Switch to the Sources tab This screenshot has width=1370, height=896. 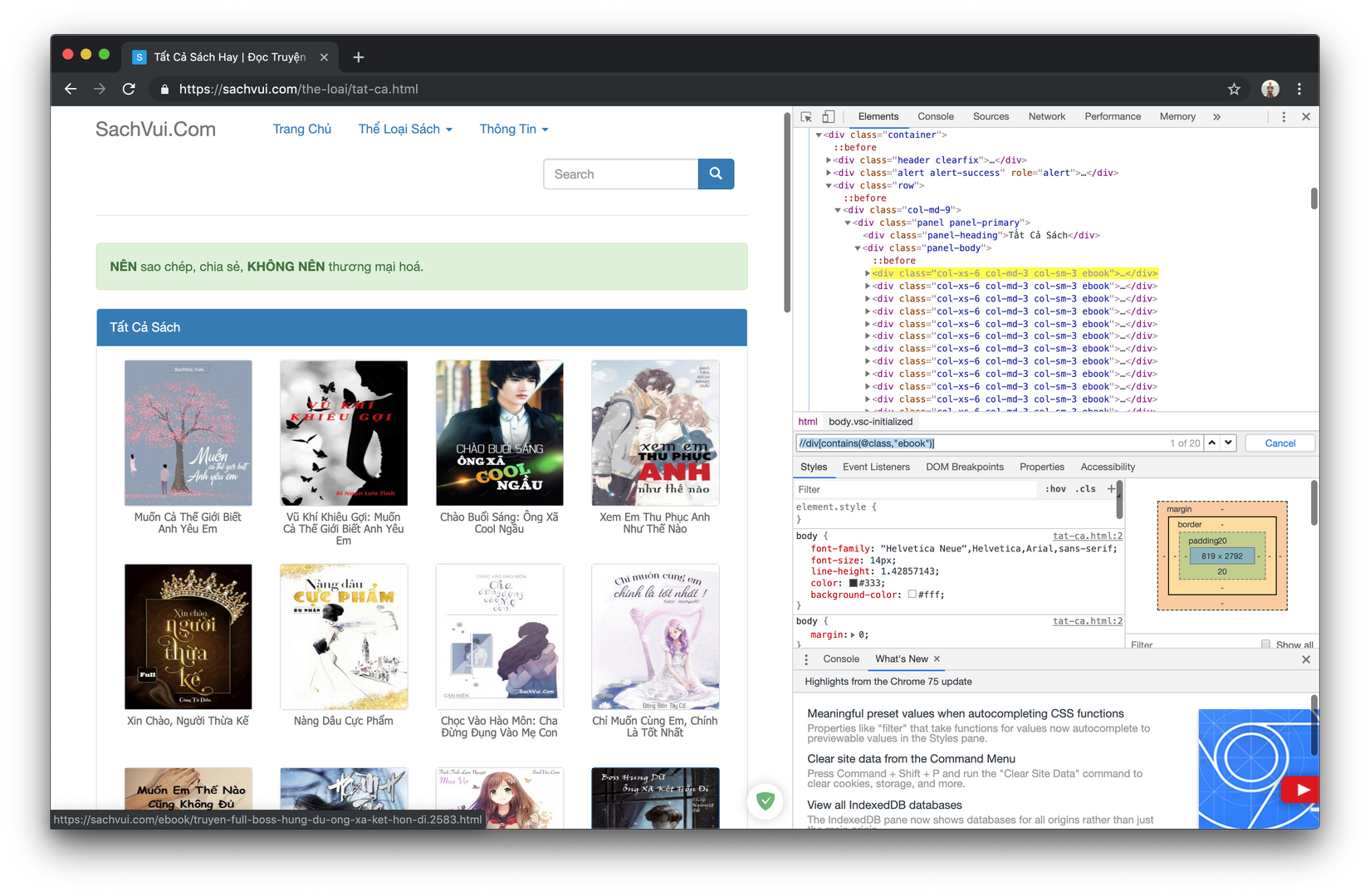click(991, 117)
